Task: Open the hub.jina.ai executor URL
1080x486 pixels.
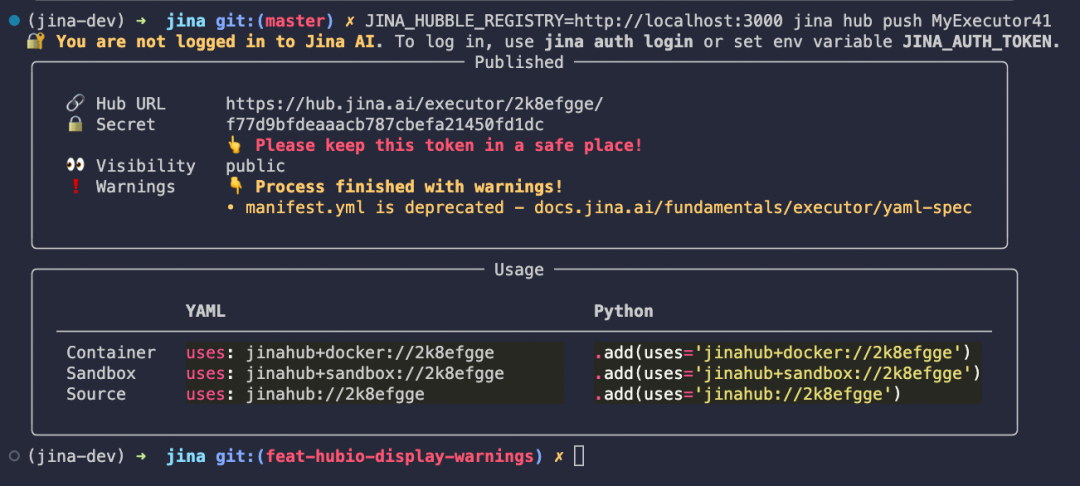Action: 415,104
